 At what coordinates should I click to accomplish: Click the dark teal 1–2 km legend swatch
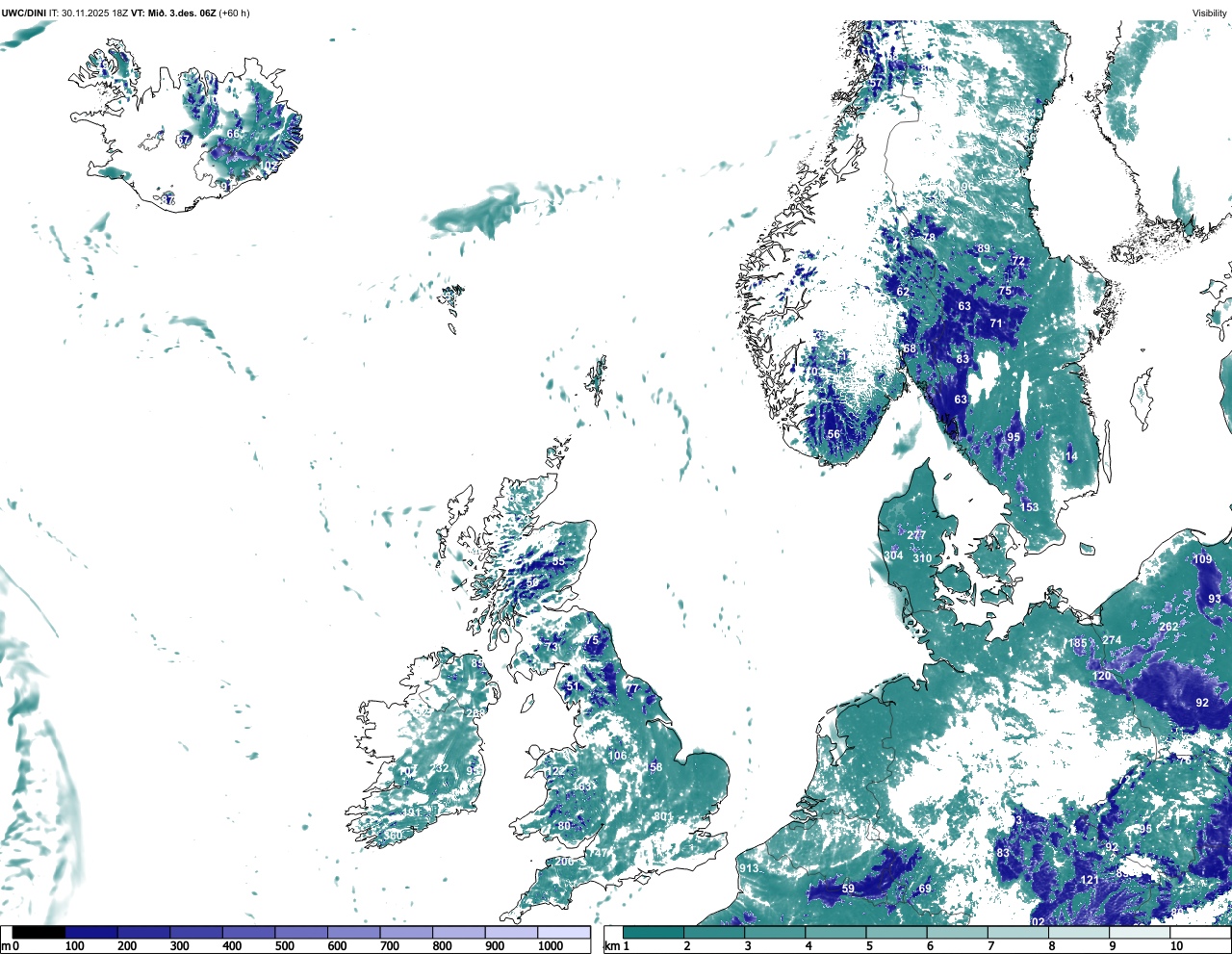click(x=654, y=932)
